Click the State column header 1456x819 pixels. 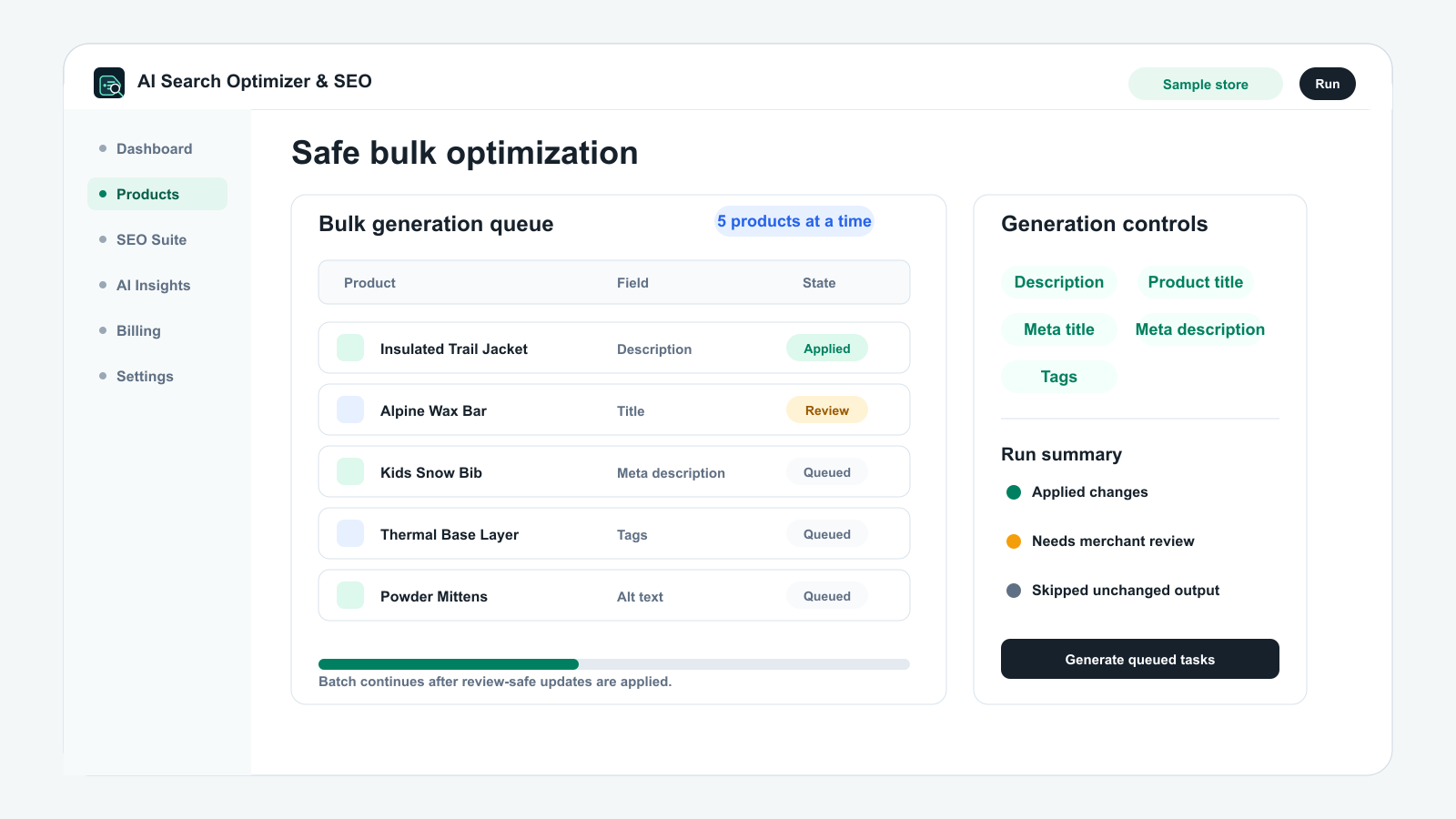coord(819,283)
